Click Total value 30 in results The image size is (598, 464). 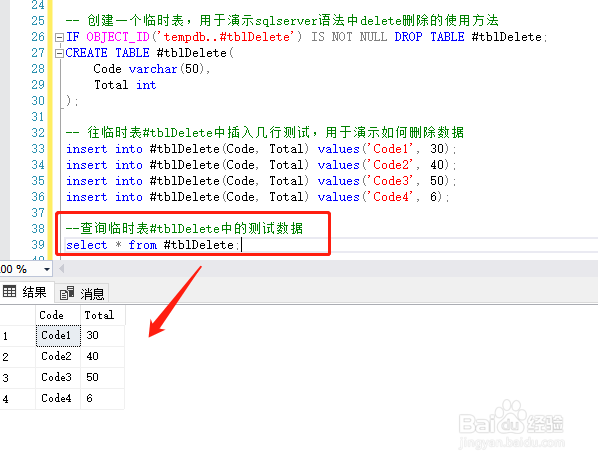tap(103, 336)
